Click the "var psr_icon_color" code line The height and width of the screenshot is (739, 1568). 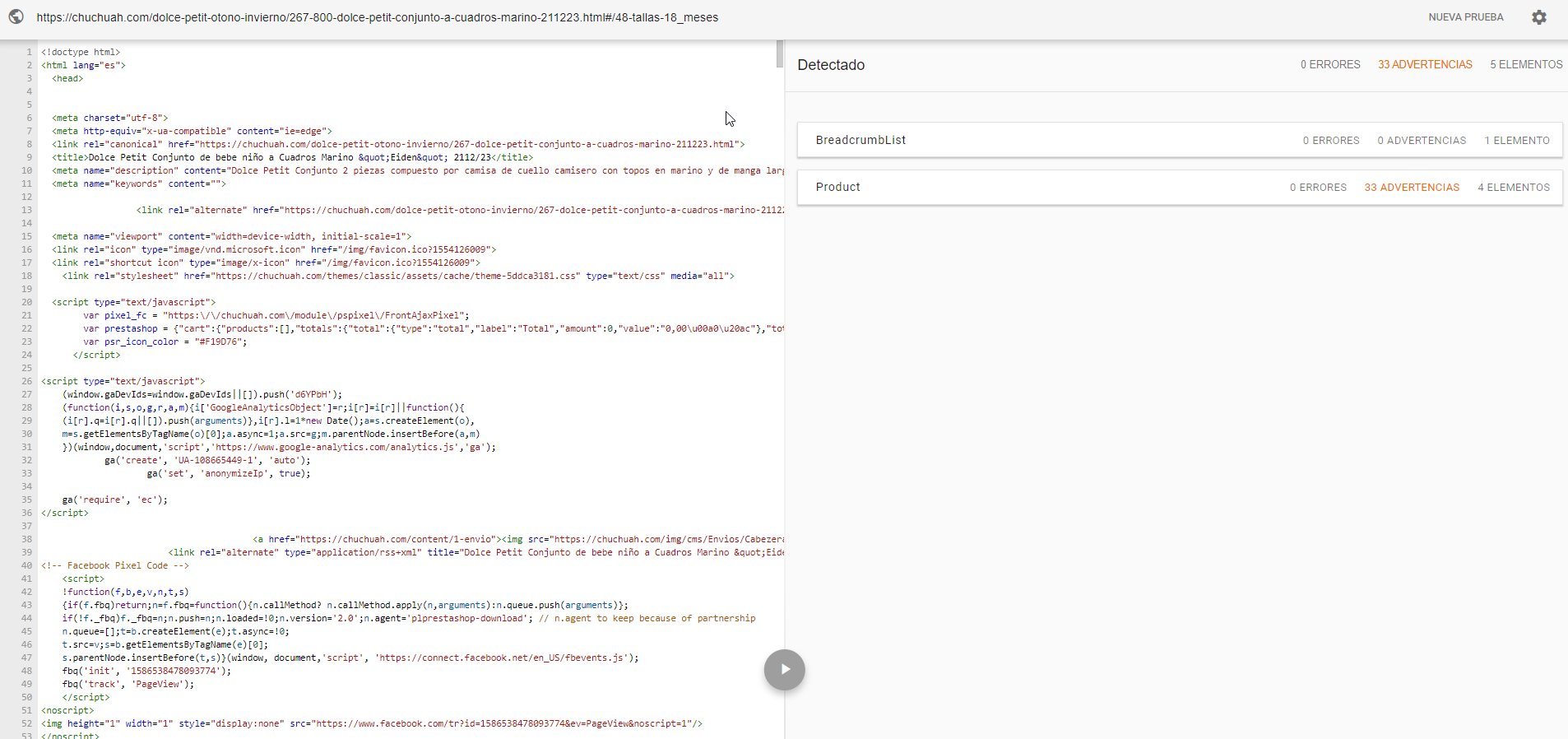[165, 342]
